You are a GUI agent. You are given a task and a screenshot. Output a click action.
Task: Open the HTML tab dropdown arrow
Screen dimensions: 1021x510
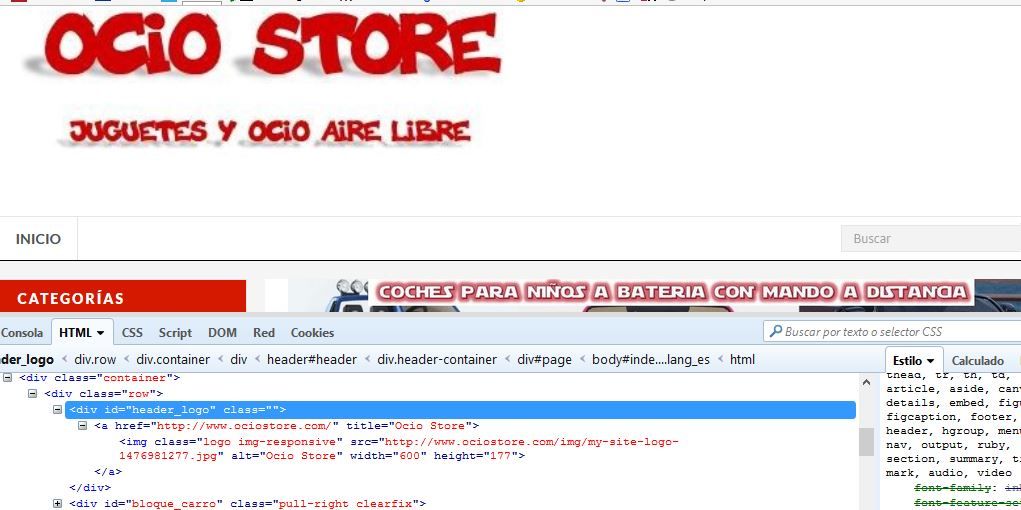[100, 333]
